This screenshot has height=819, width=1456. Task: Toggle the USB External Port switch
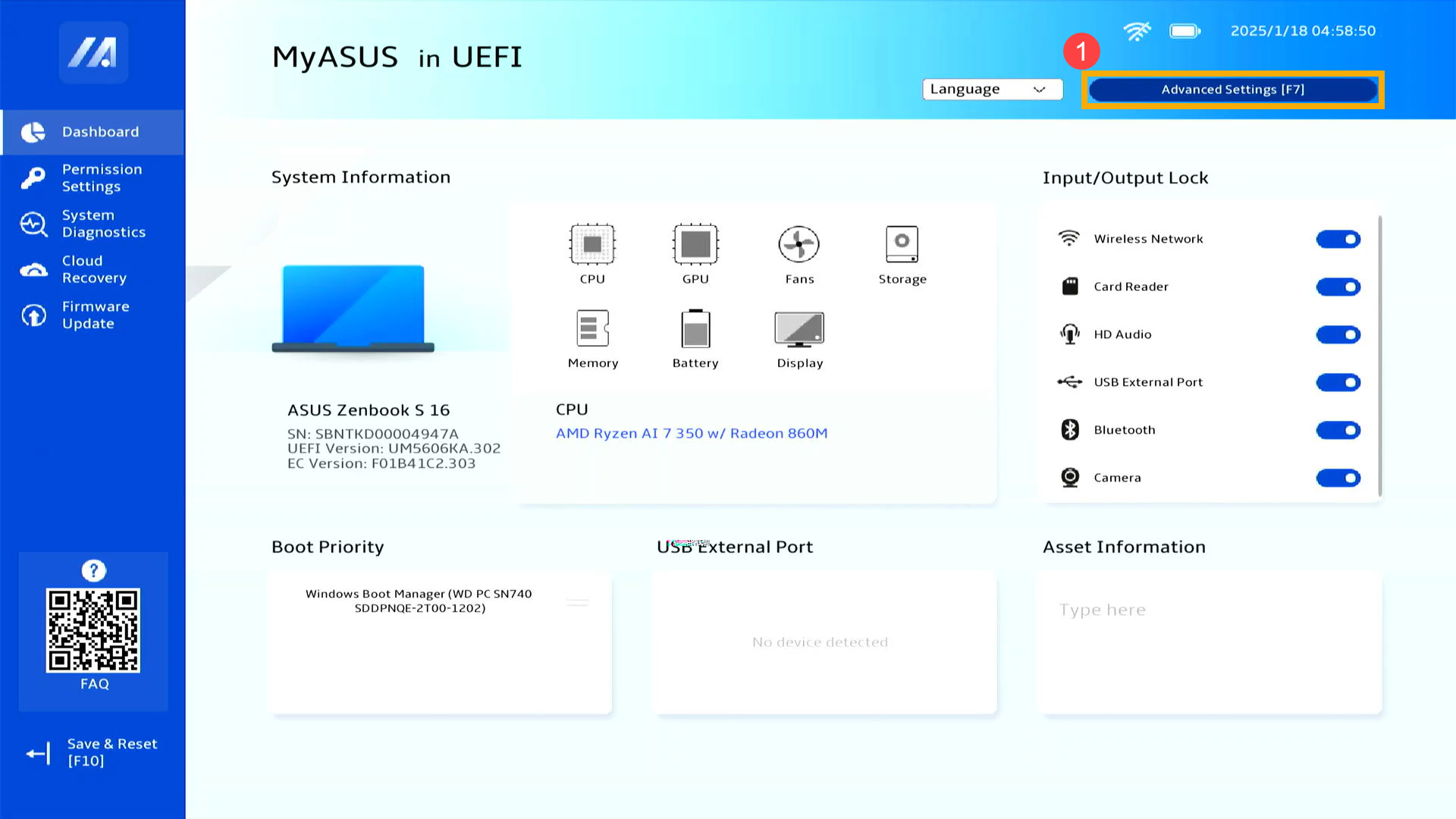pos(1338,382)
